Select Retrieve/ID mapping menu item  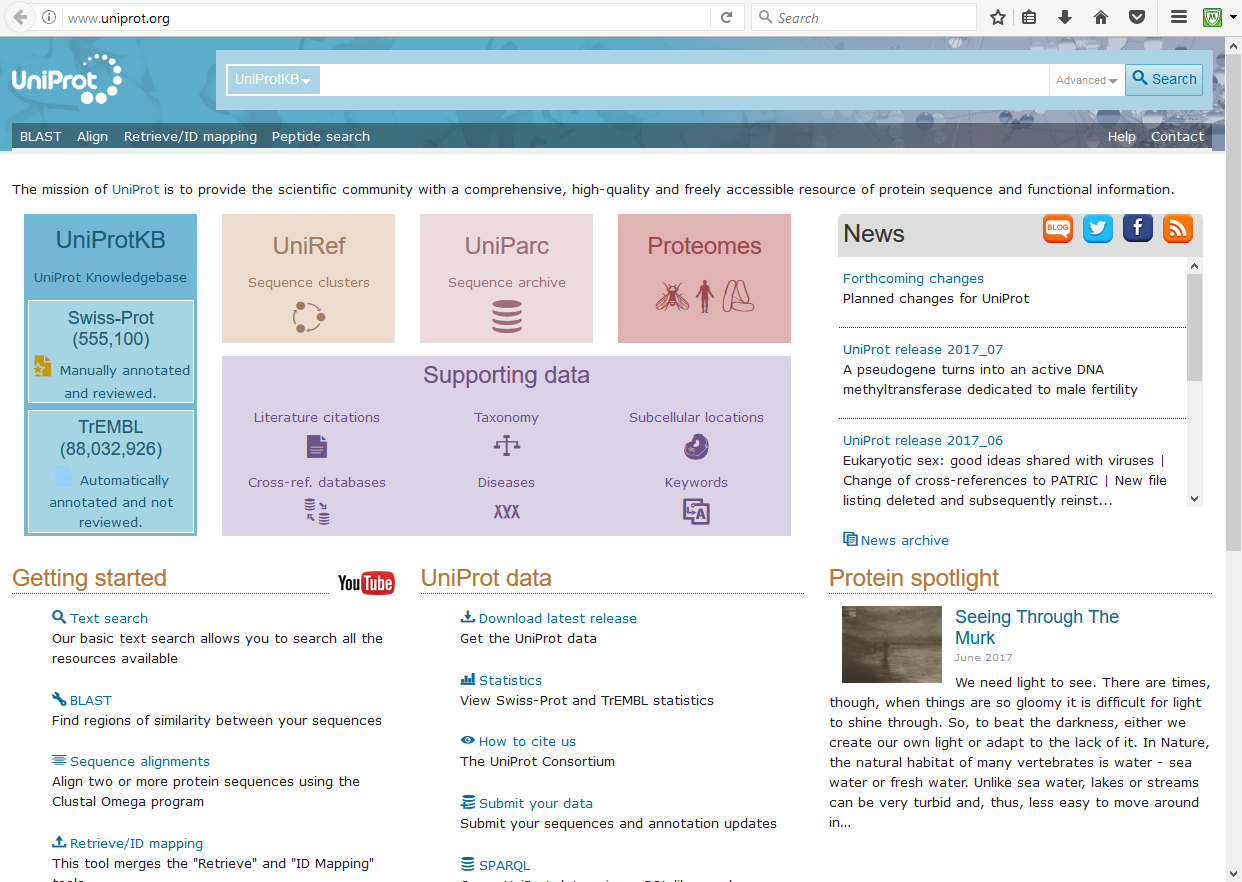click(190, 137)
